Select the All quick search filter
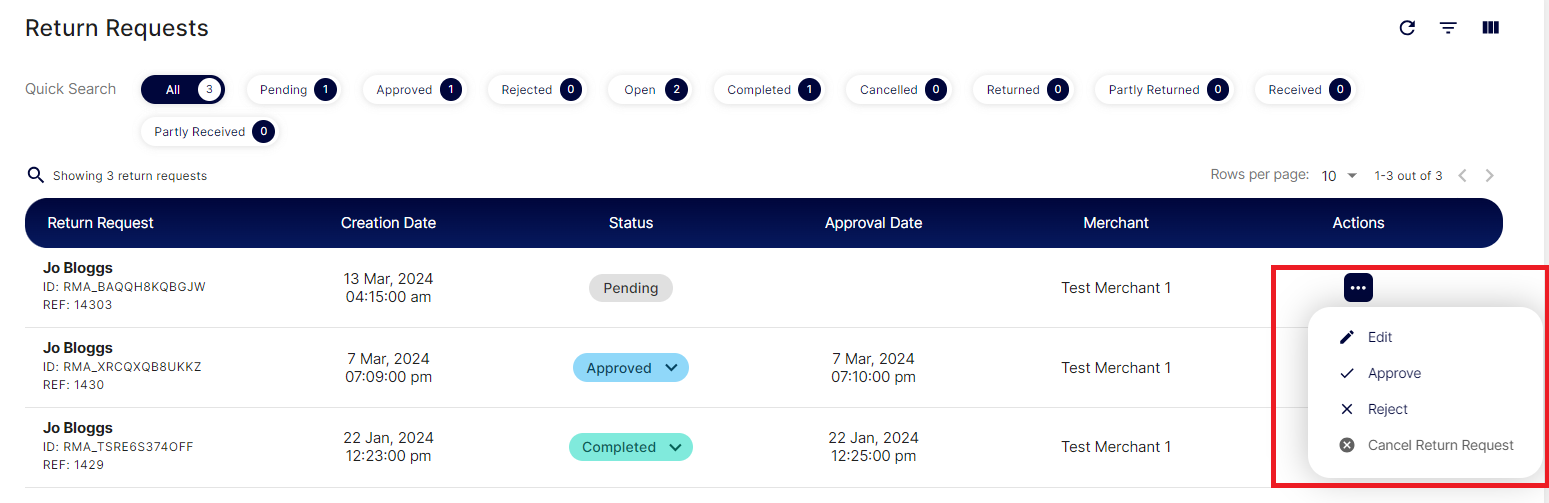1549x503 pixels. (x=183, y=90)
